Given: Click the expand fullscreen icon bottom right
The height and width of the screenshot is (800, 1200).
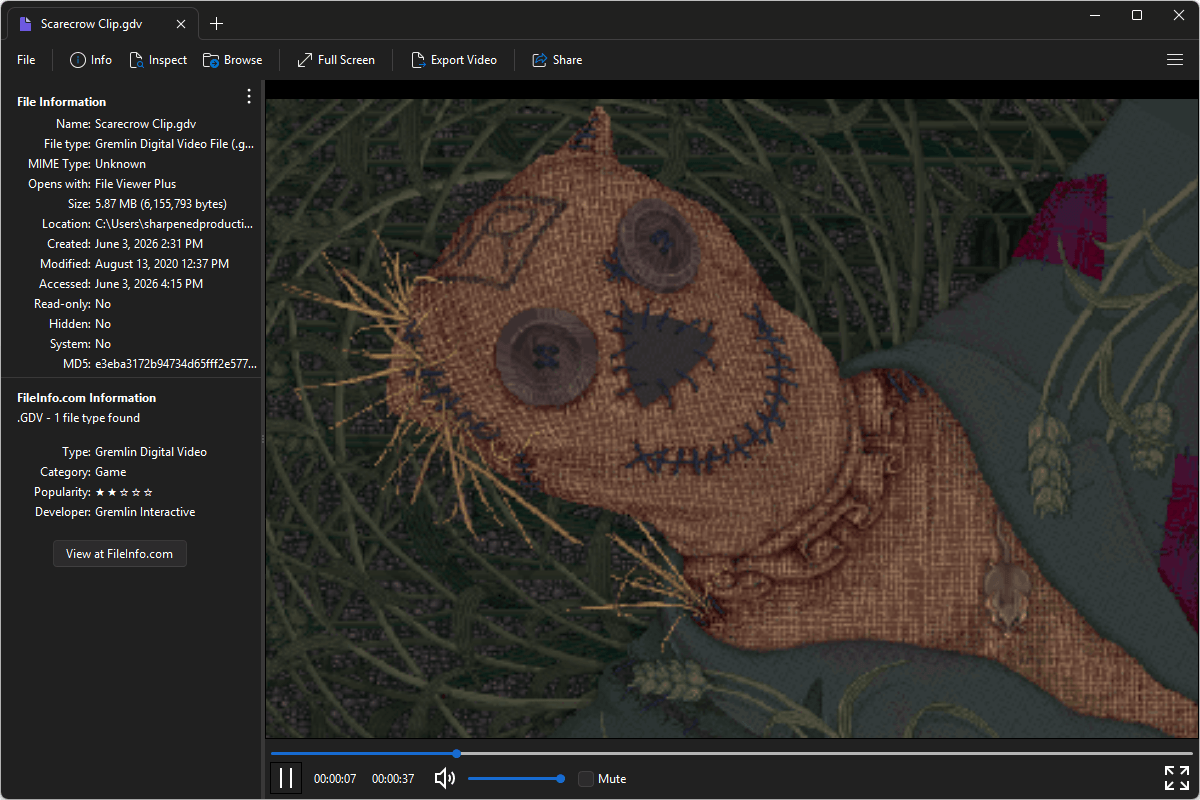Looking at the screenshot, I should [1177, 778].
